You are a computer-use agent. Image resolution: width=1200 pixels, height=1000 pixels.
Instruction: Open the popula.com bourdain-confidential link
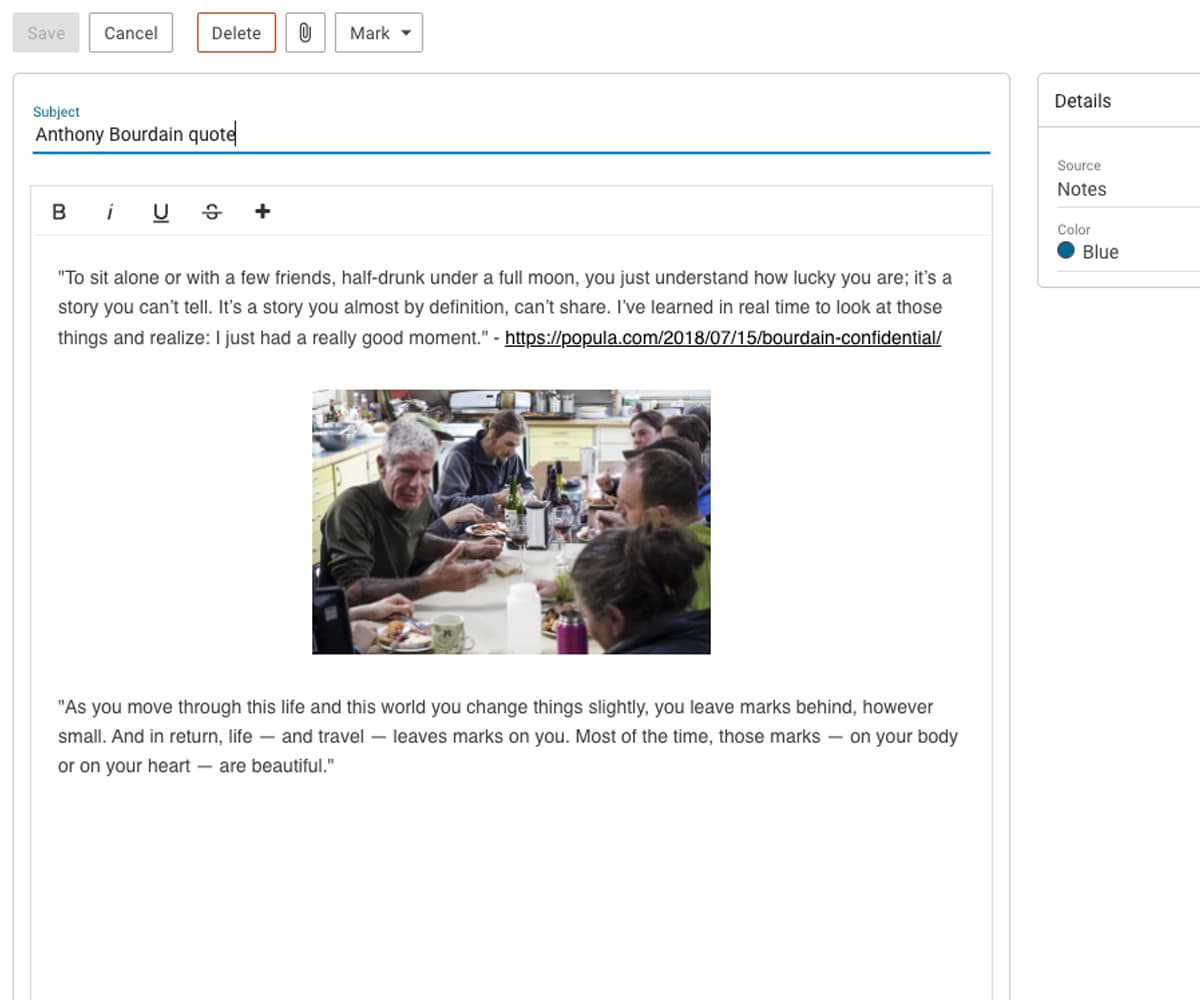[722, 338]
